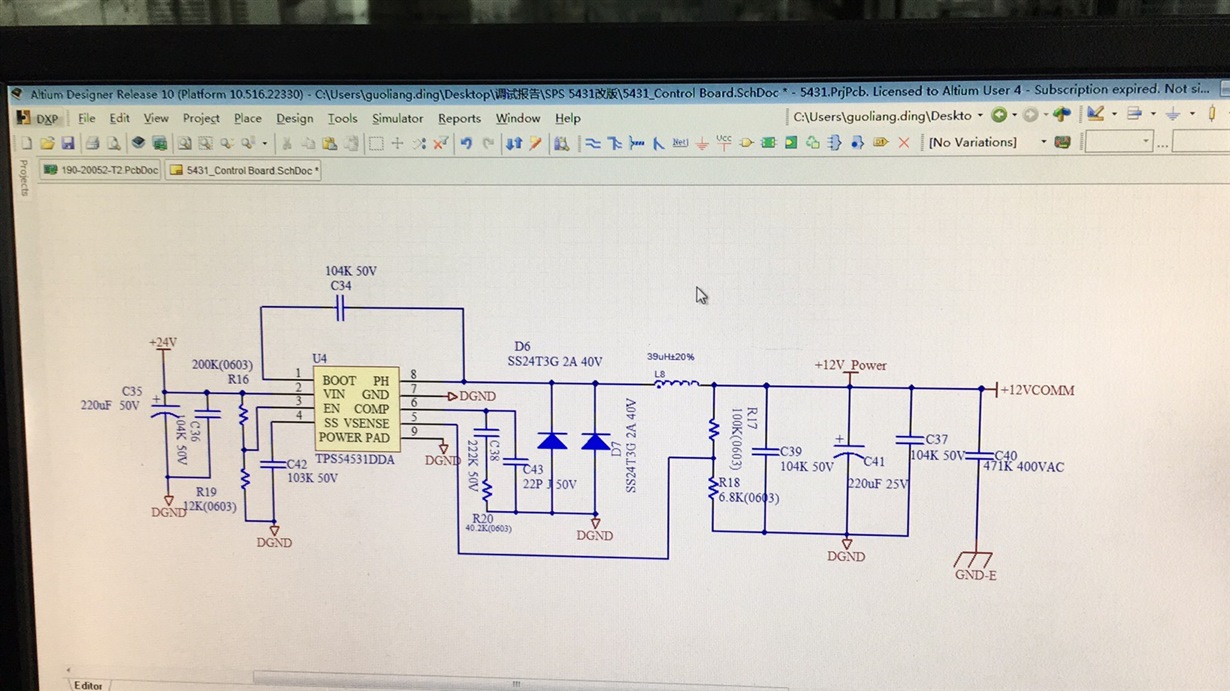Open the Projects side panel tab
The height and width of the screenshot is (691, 1230).
click(x=23, y=177)
